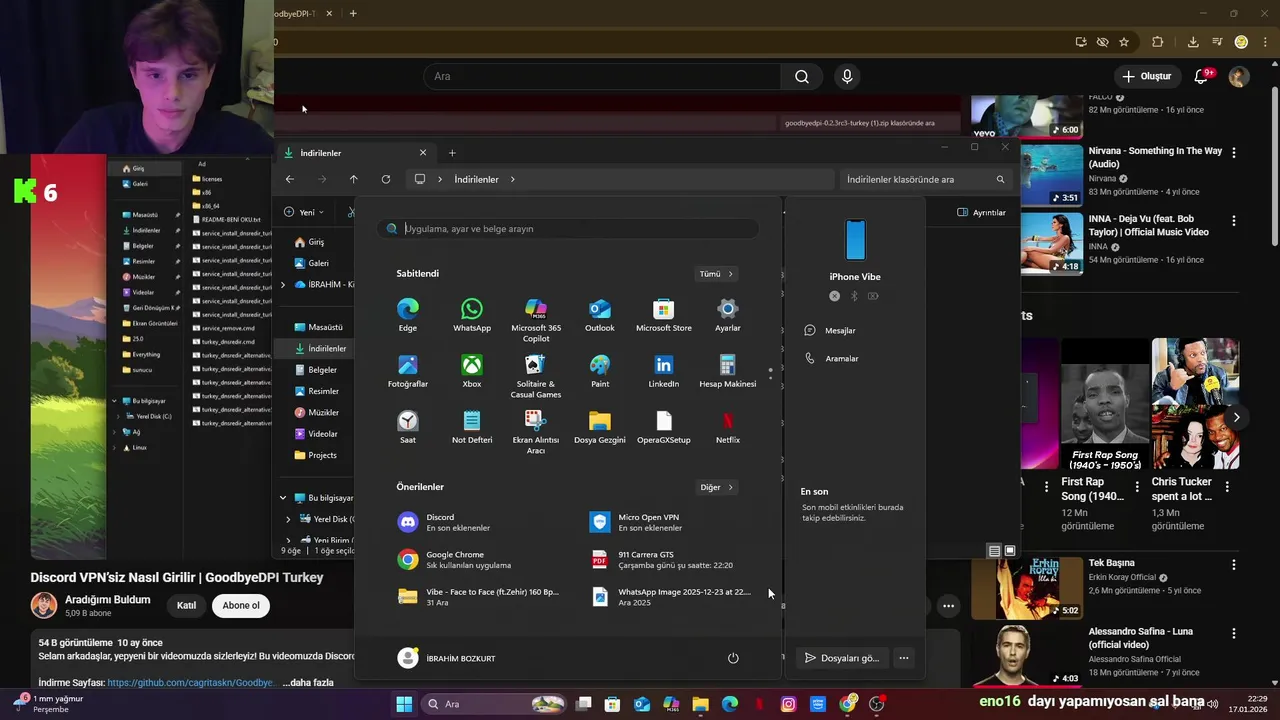The height and width of the screenshot is (720, 1280).
Task: Open LinkedIn pinned app
Action: 664,371
